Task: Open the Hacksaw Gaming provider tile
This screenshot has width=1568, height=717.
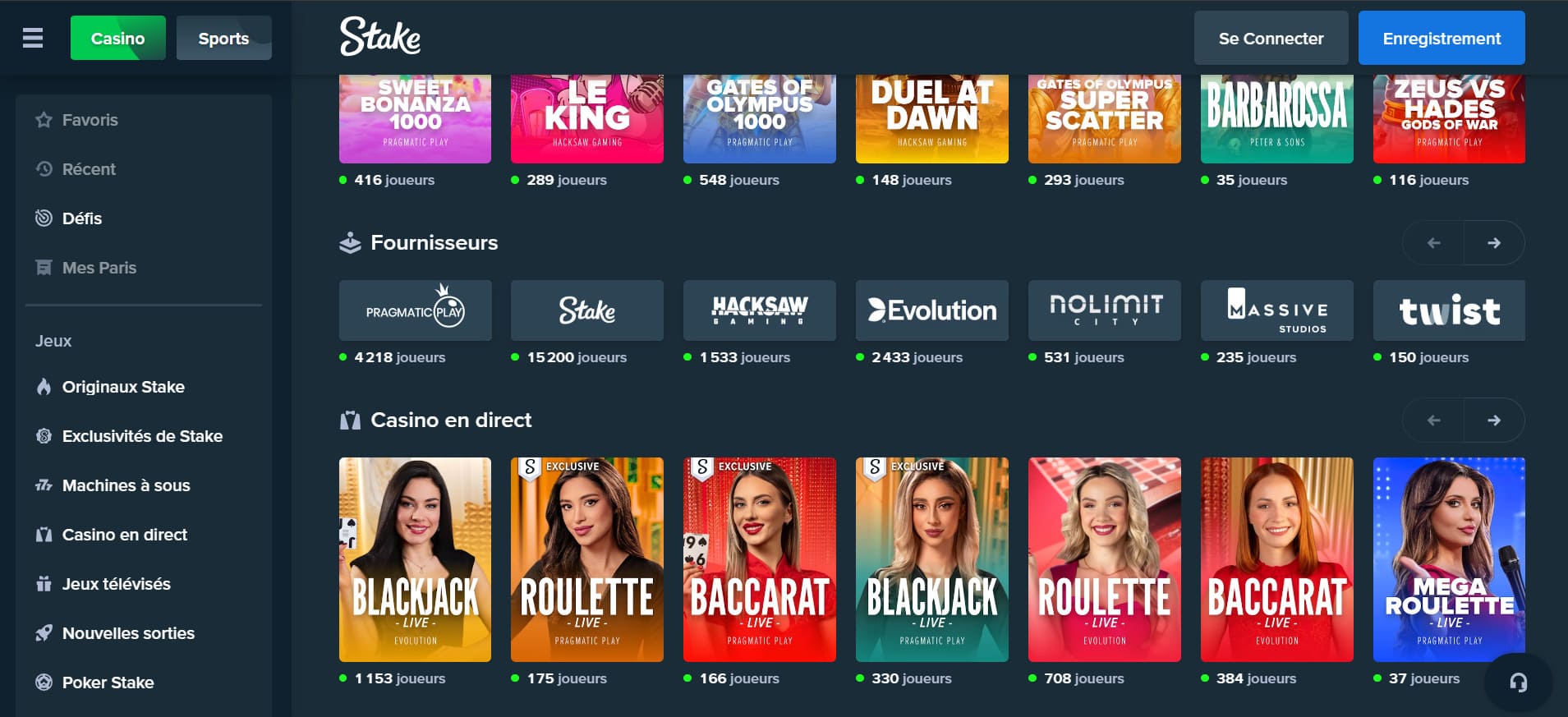Action: pos(760,310)
